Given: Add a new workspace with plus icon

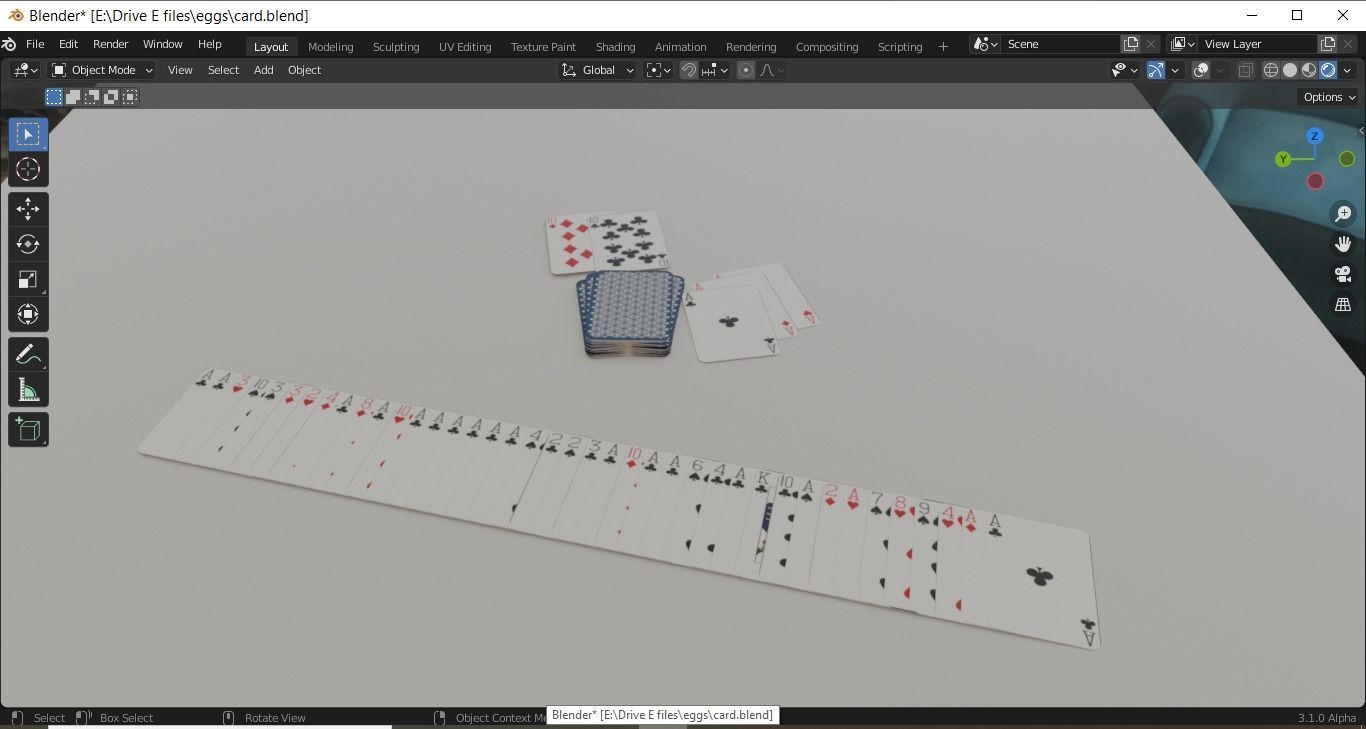Looking at the screenshot, I should tap(942, 47).
